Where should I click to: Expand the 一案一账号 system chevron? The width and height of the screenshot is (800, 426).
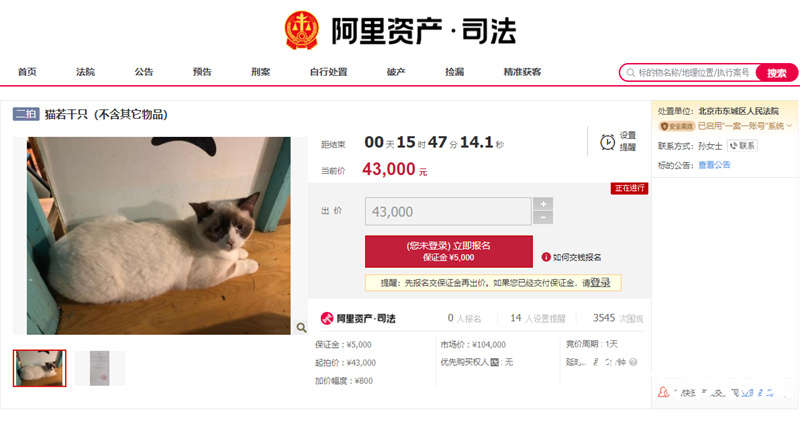click(x=789, y=126)
